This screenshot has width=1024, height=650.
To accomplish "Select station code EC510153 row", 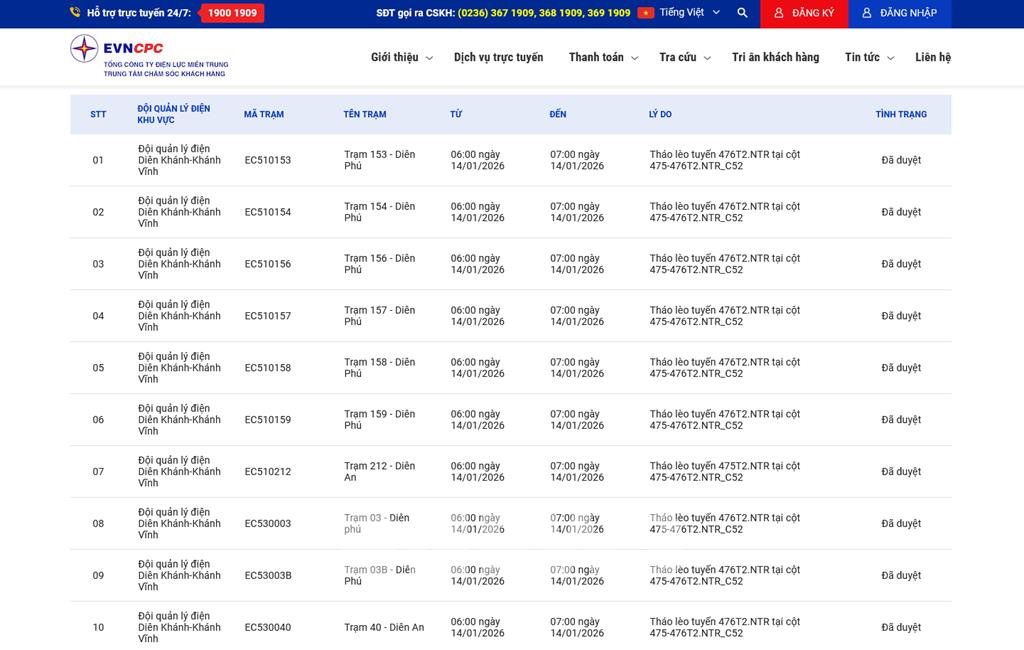I will pyautogui.click(x=268, y=160).
